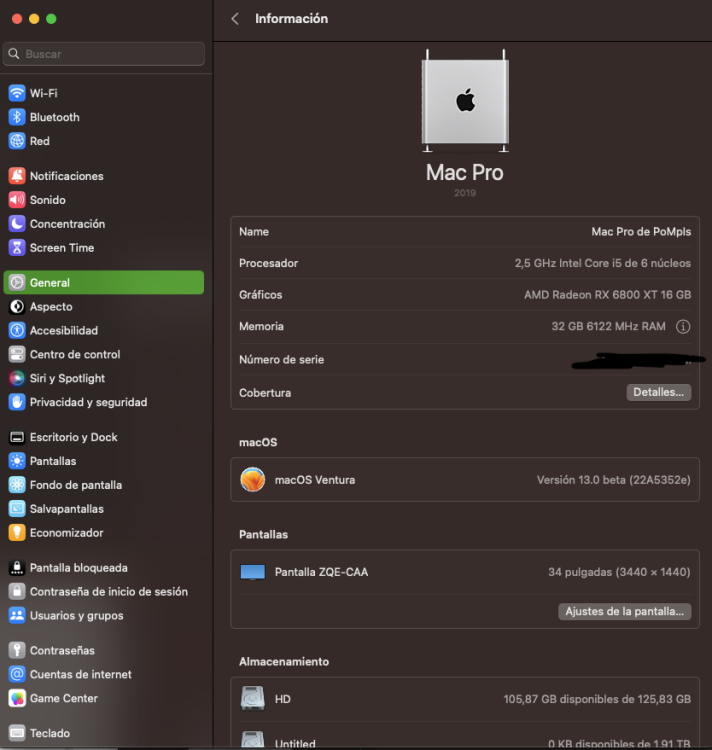Select Contraseña de inicio de sesión icon
Viewport: 712px width, 750px height.
[x=17, y=591]
